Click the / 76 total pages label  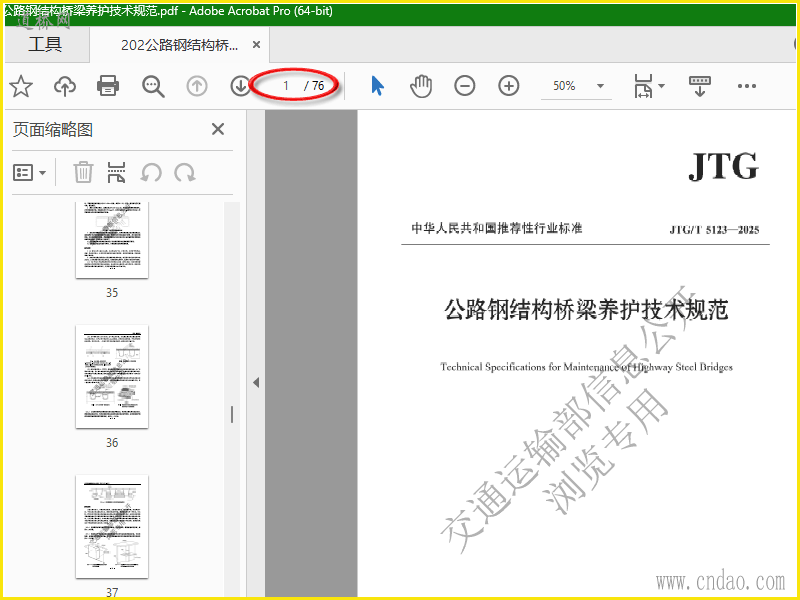pyautogui.click(x=314, y=86)
